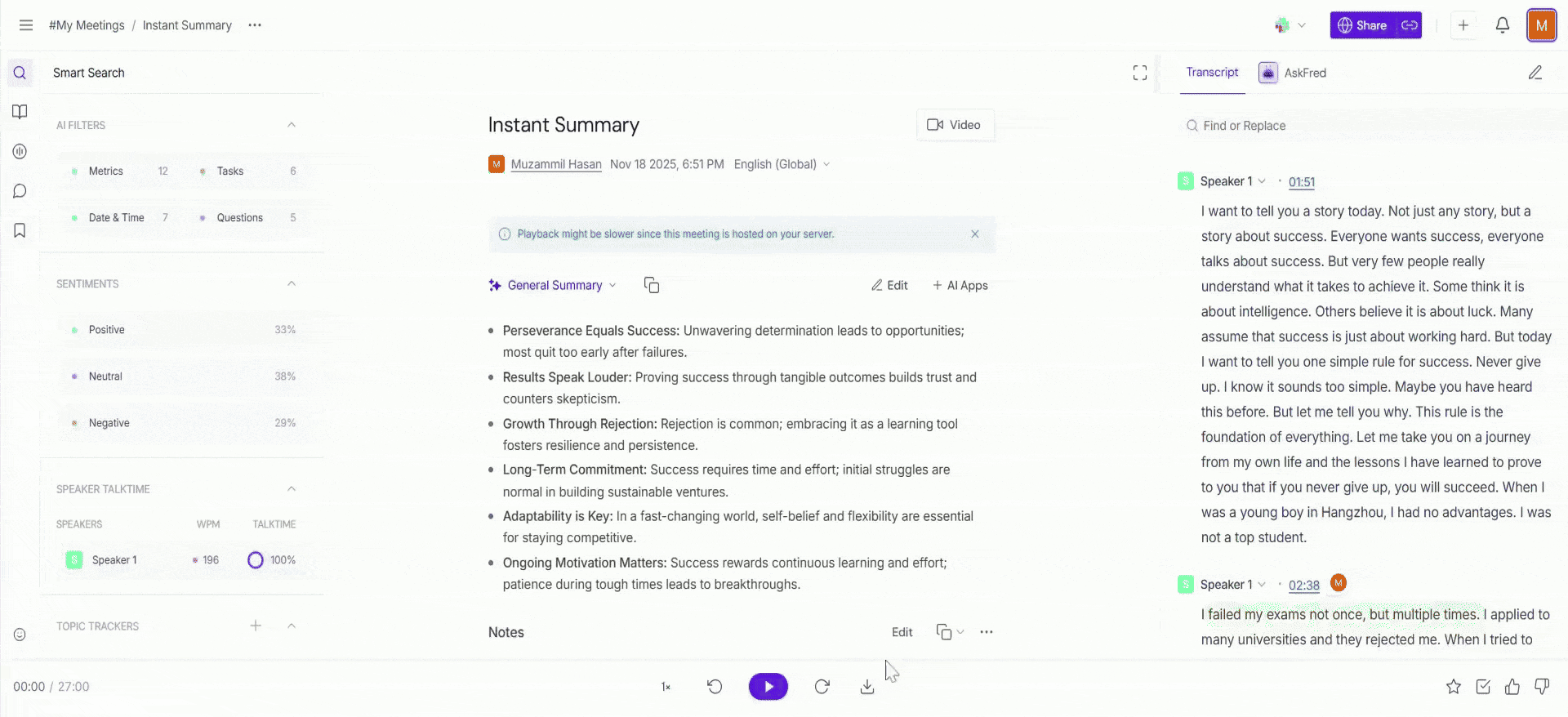Open Muzammil Hasan profile link
This screenshot has height=717, width=1568.
556,164
